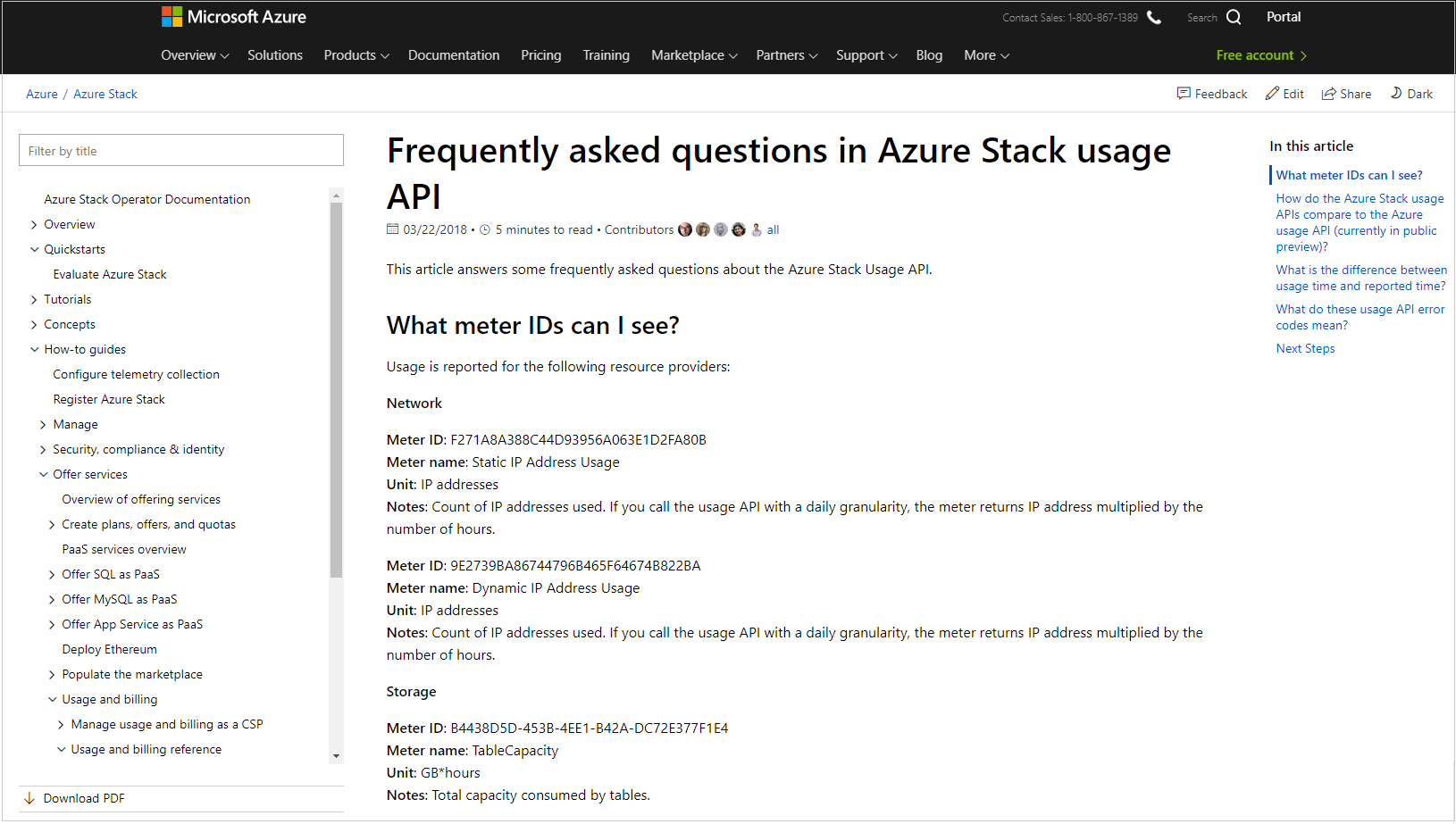Viewport: 1456px width, 824px height.
Task: Collapse the Usage and billing node
Action: click(52, 699)
